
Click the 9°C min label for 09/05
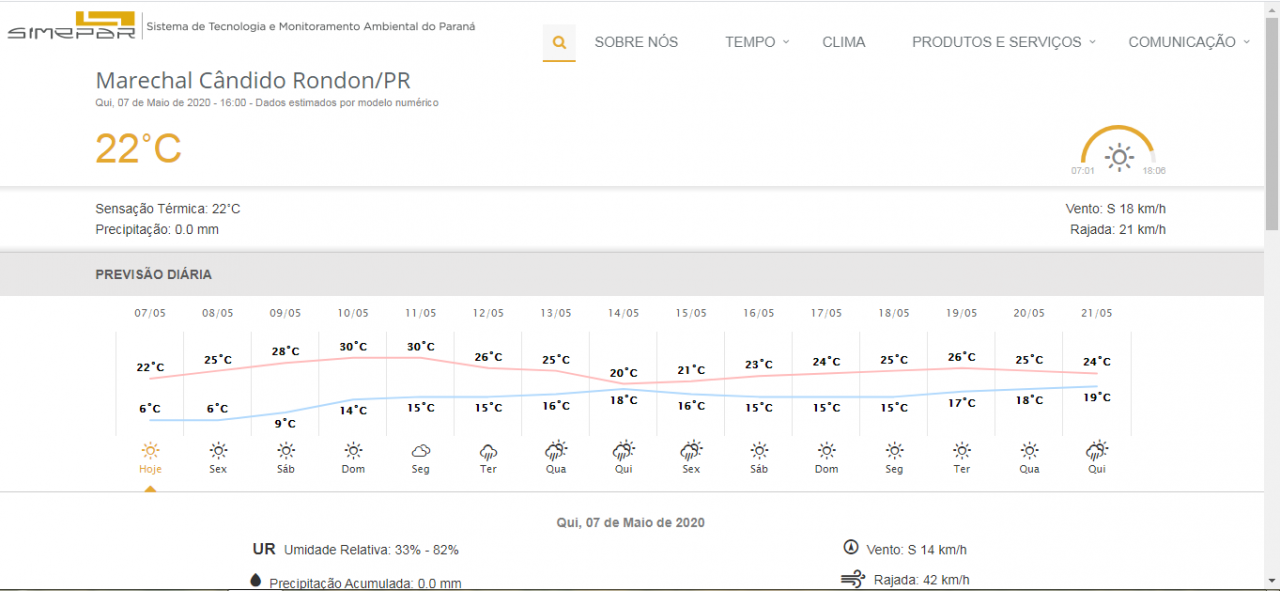286,423
